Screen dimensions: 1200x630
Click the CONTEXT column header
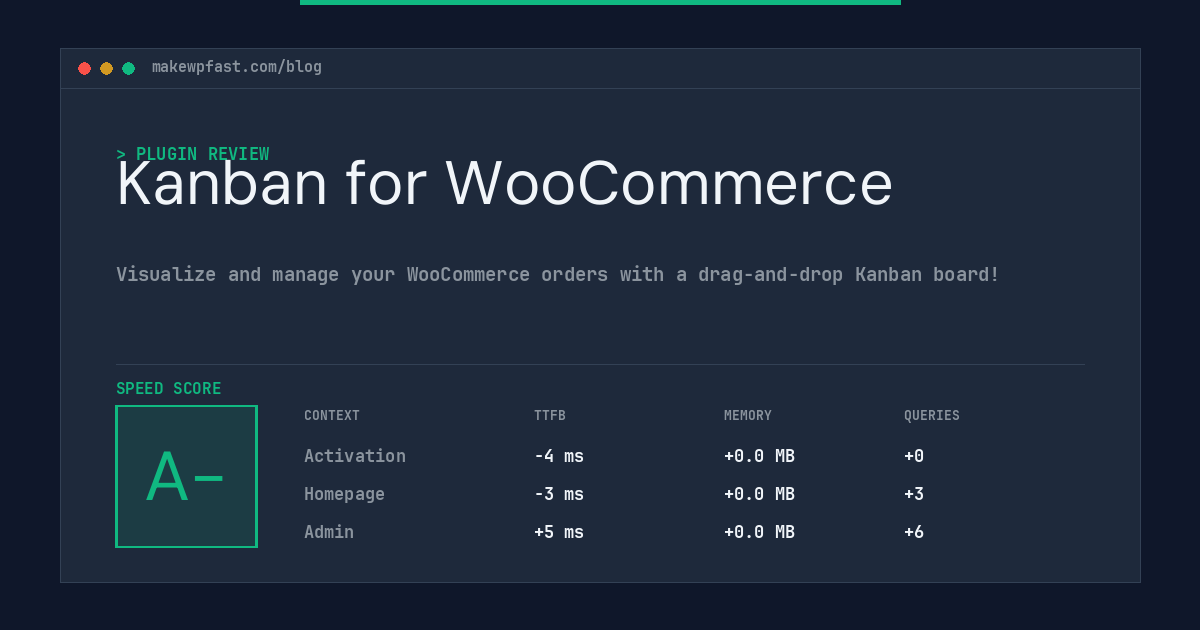(x=332, y=416)
